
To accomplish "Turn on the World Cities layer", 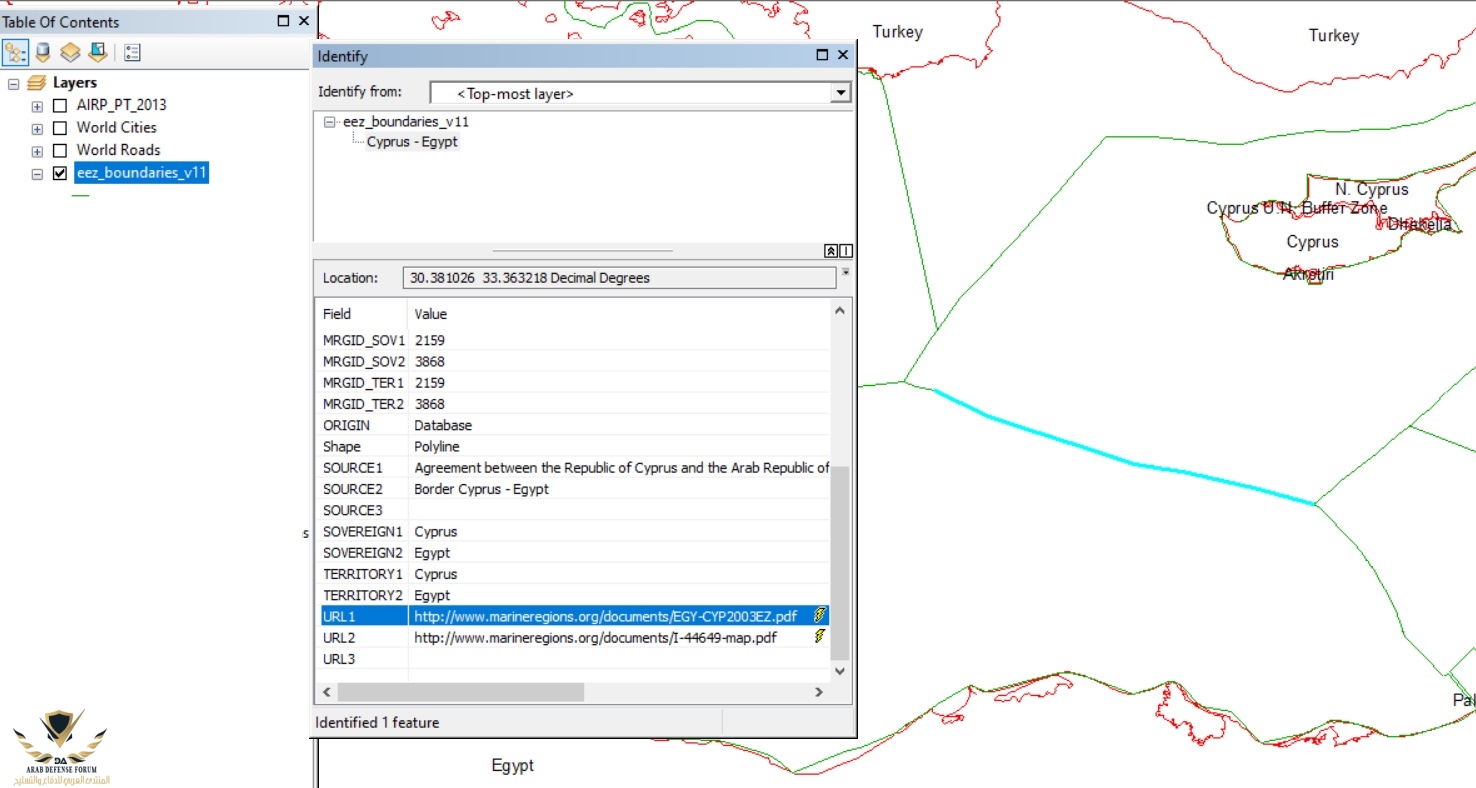I will (60, 128).
